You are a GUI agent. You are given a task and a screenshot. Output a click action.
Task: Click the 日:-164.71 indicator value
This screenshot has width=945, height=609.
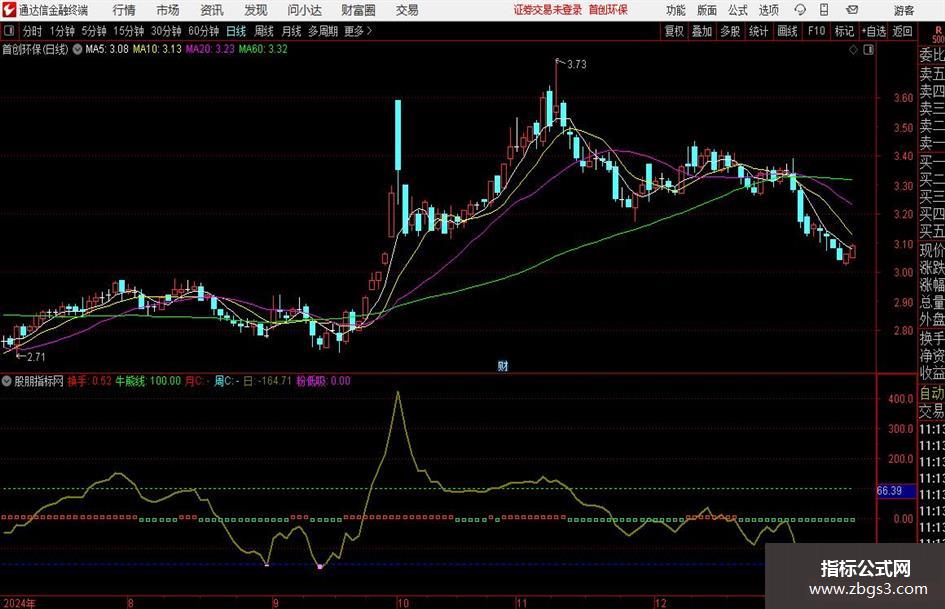pos(267,381)
